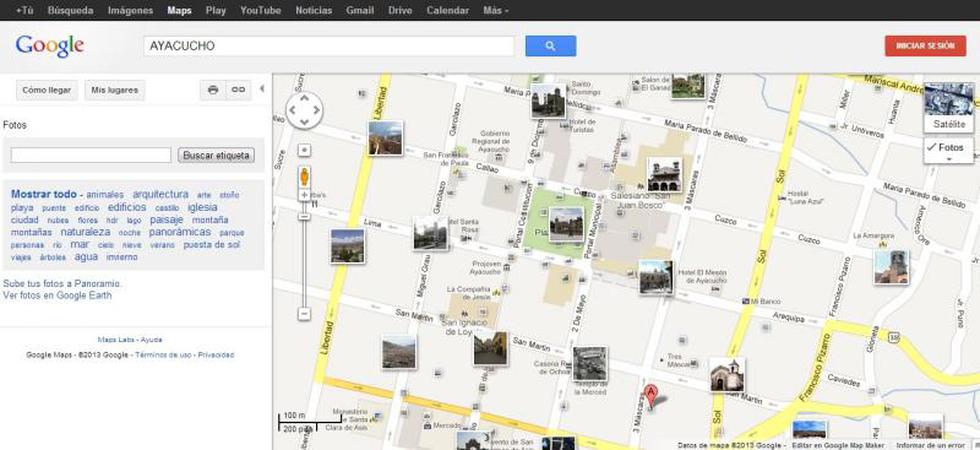The image size is (980, 450).
Task: Click the Route 18 highway shield on the map
Action: (896, 338)
